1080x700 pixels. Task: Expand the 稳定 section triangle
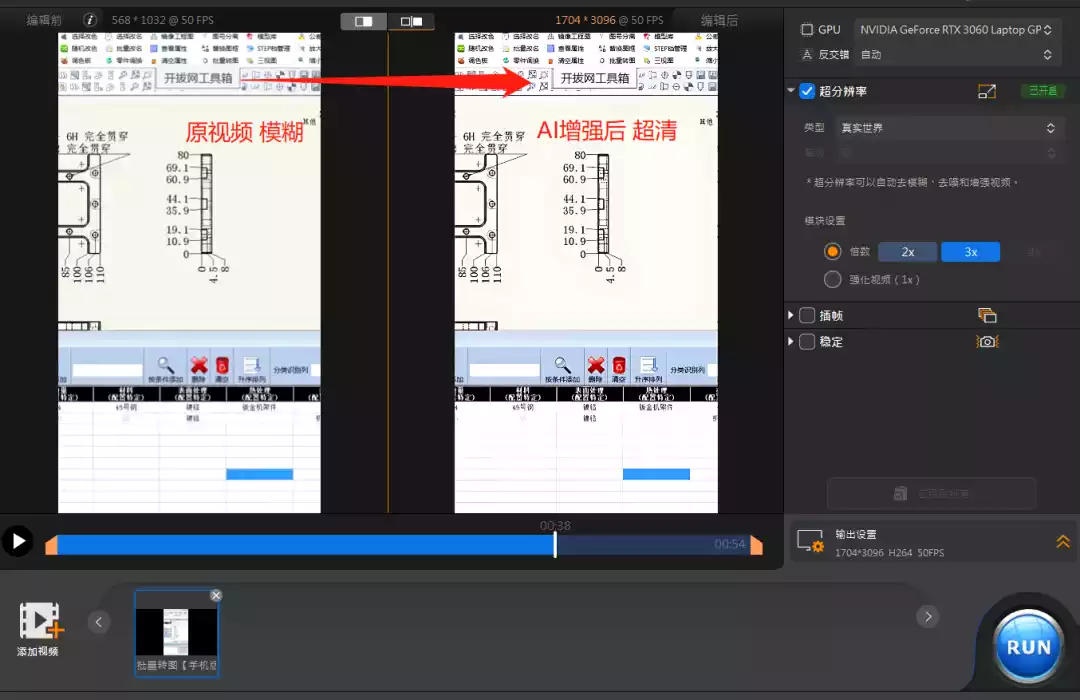pyautogui.click(x=791, y=341)
